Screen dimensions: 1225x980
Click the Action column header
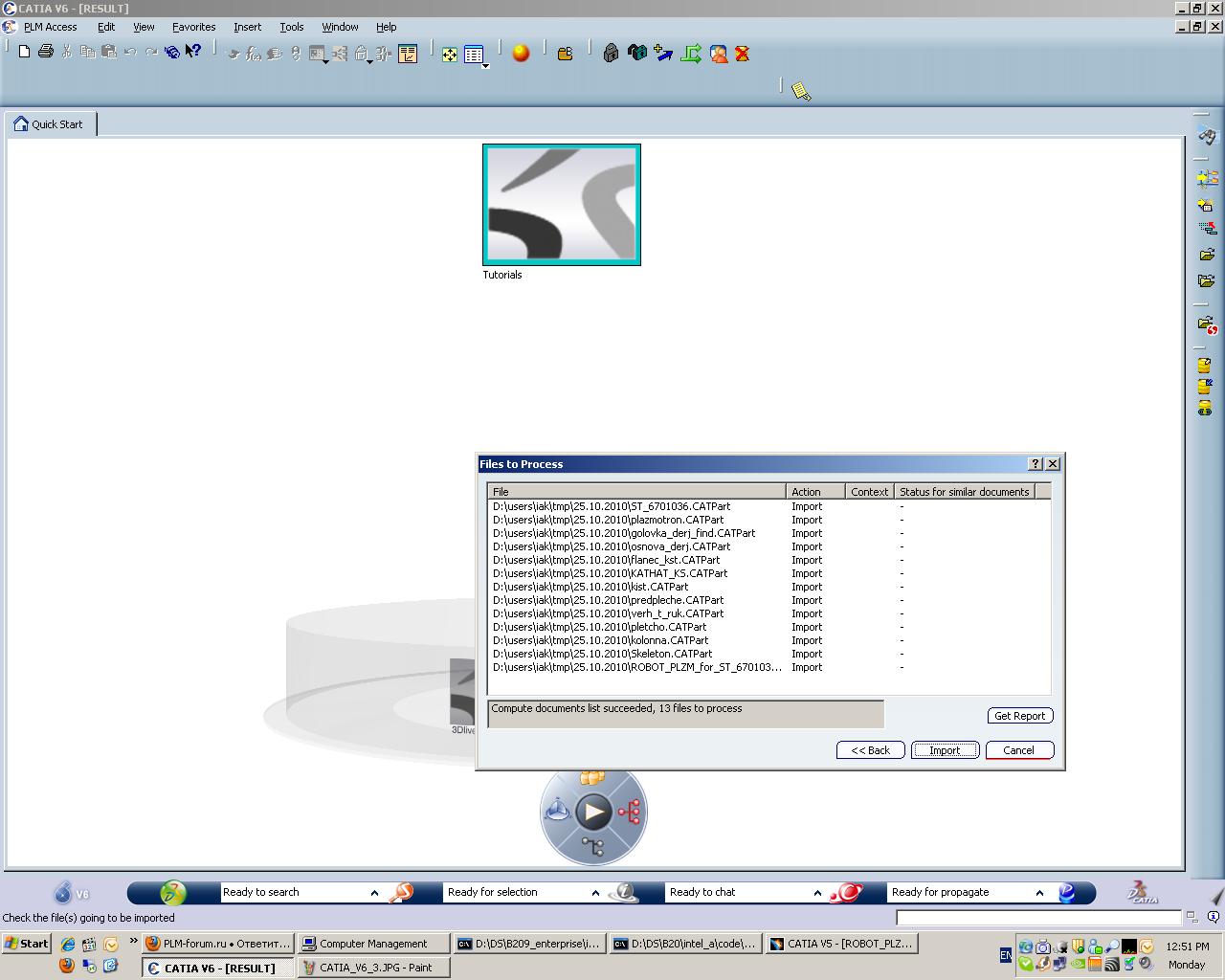815,492
